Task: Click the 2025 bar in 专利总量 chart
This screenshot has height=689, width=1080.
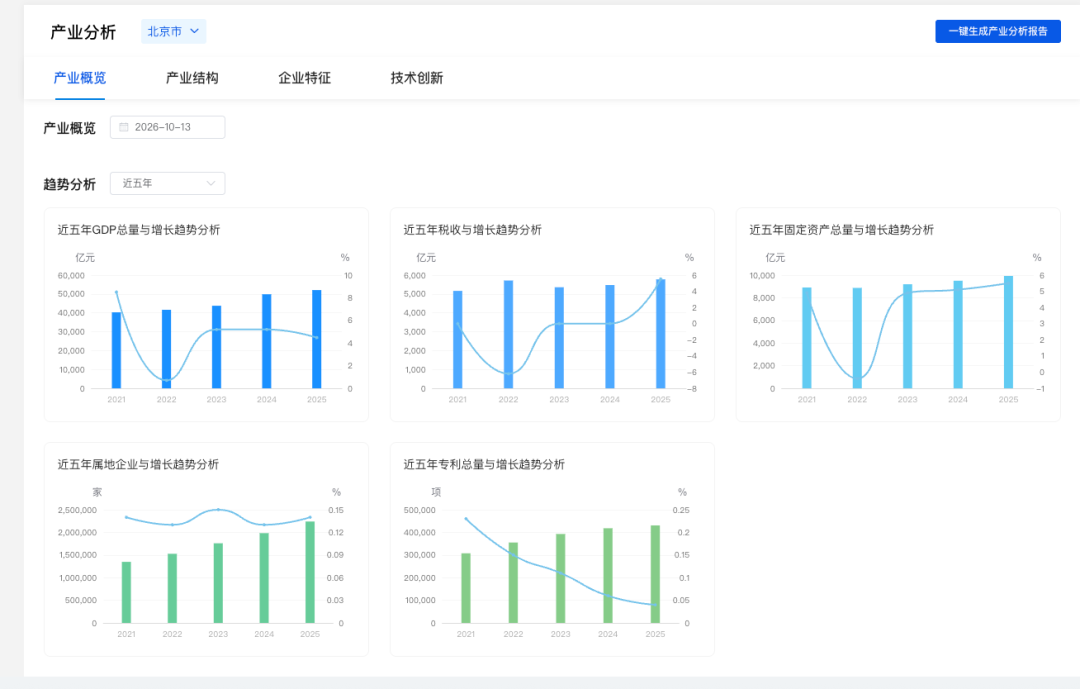Action: [x=655, y=575]
